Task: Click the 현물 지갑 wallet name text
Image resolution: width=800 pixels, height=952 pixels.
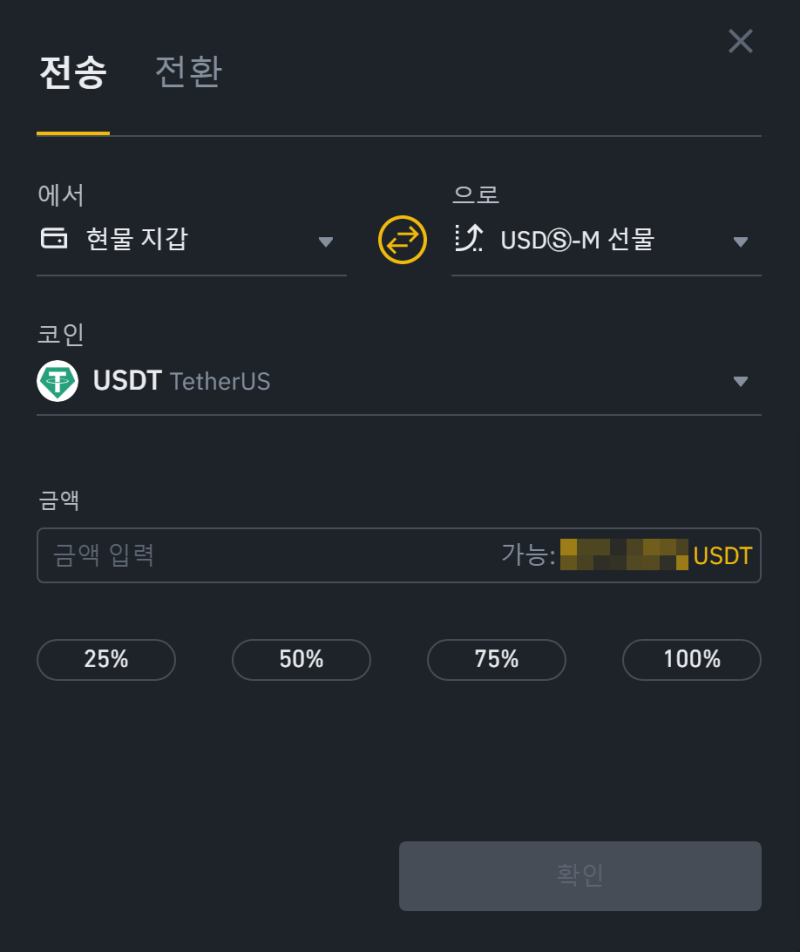Action: pos(137,239)
